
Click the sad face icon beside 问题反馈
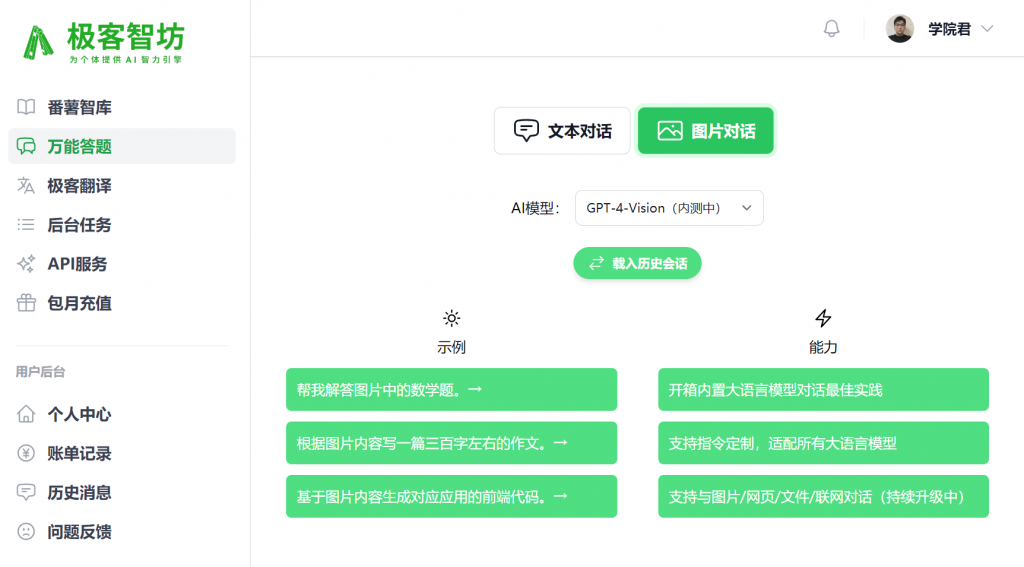(26, 532)
